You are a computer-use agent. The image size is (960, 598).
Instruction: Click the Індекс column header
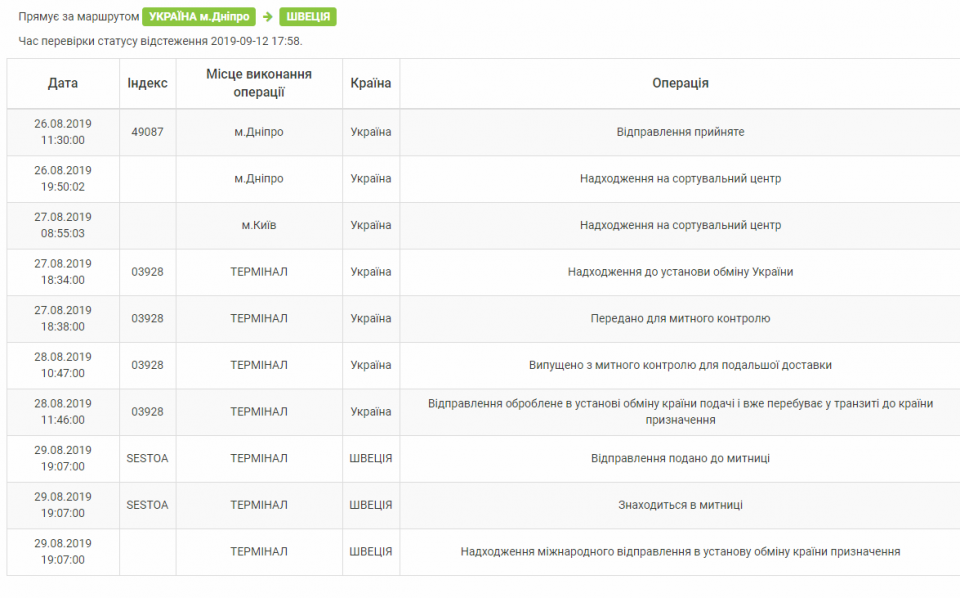(147, 83)
